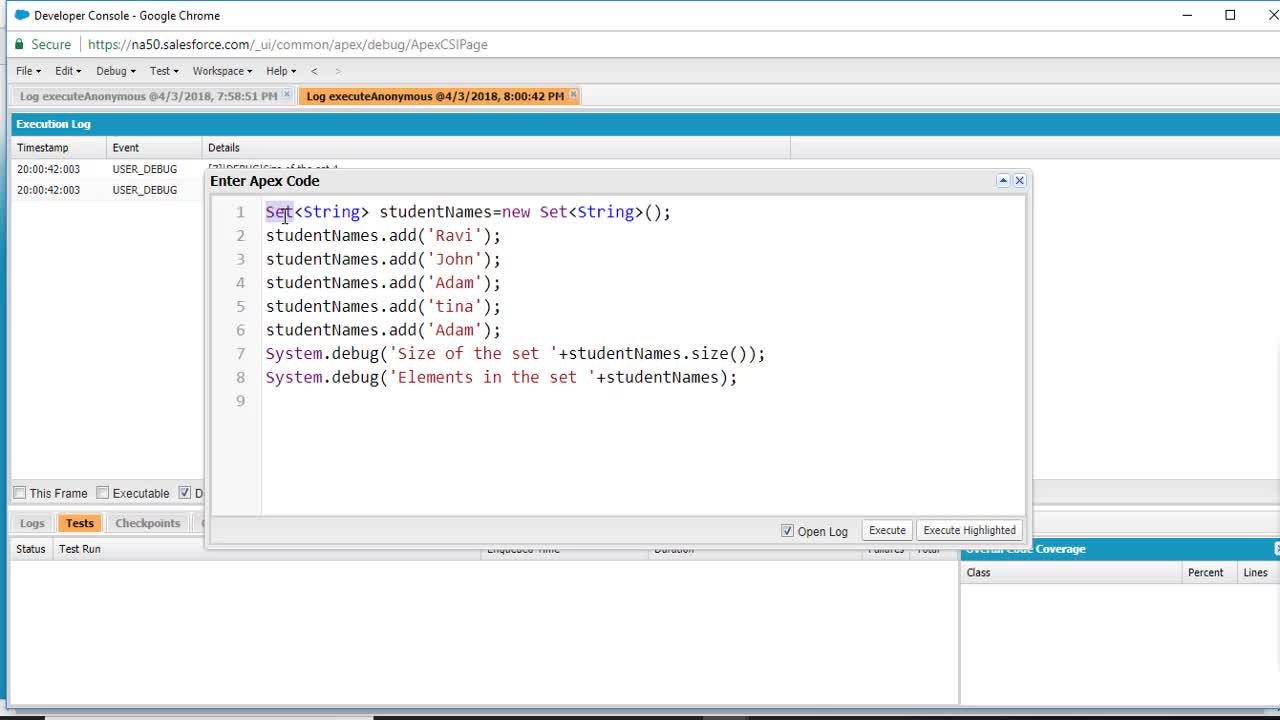
Task: Select the 8:00:42 PM log tab
Action: [x=435, y=96]
